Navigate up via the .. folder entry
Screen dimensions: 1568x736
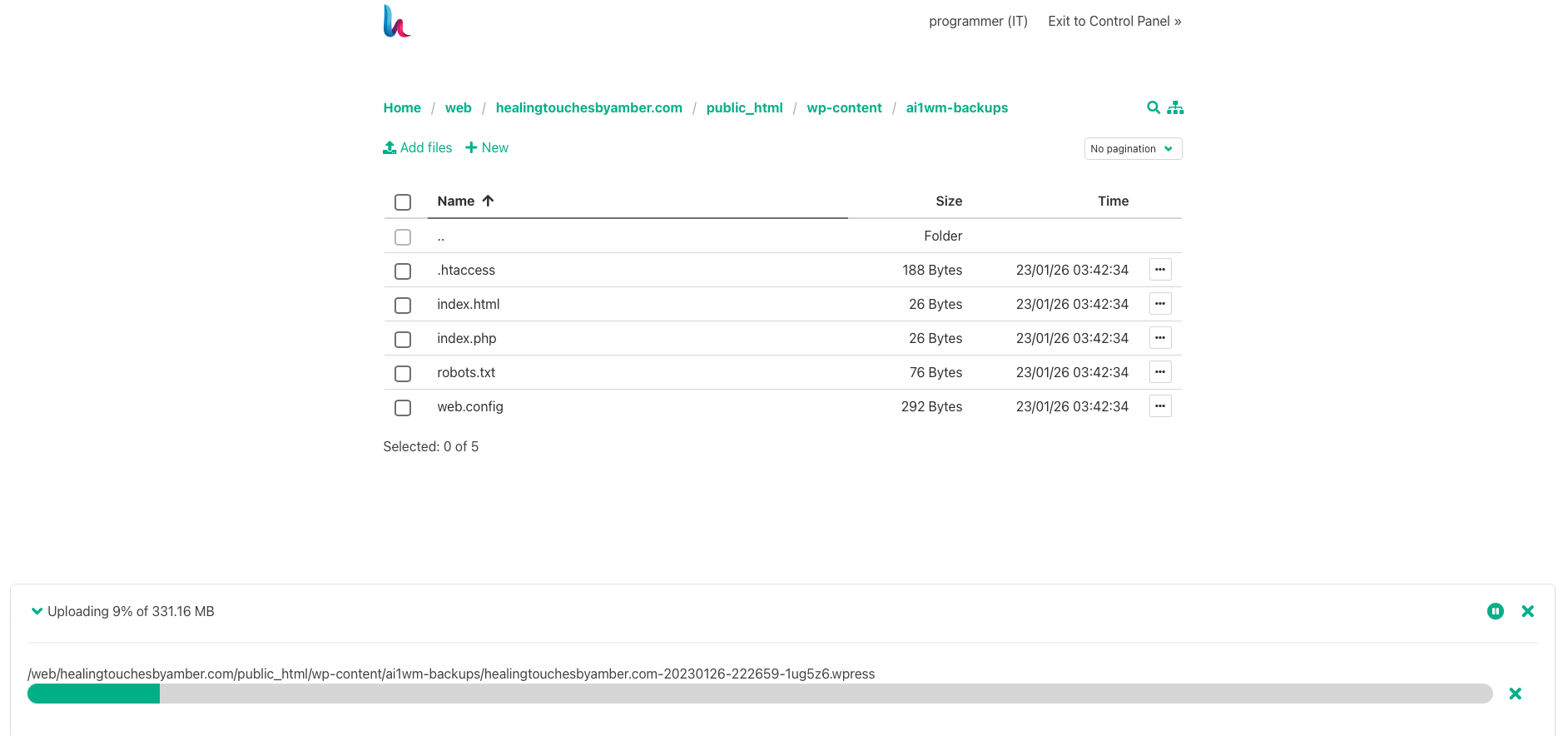[x=441, y=236]
